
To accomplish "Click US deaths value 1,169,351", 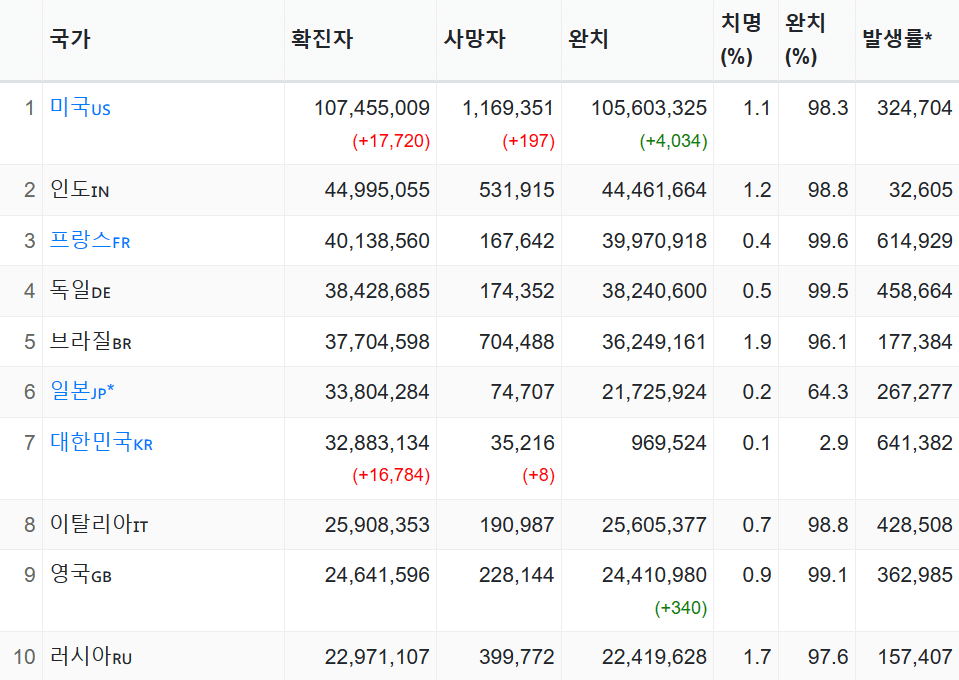I will click(x=508, y=108).
